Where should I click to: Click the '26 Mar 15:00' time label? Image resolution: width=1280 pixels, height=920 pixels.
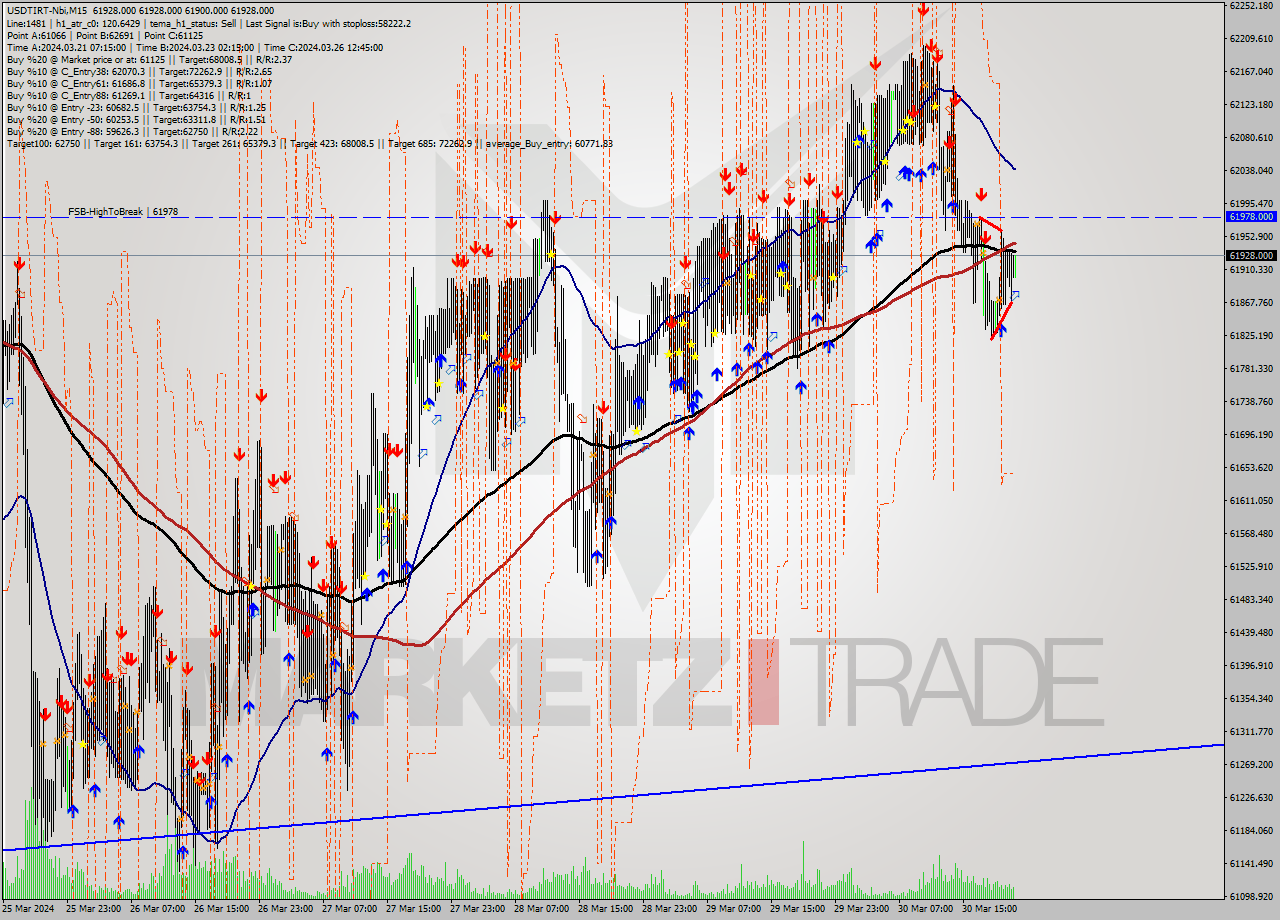pos(221,910)
